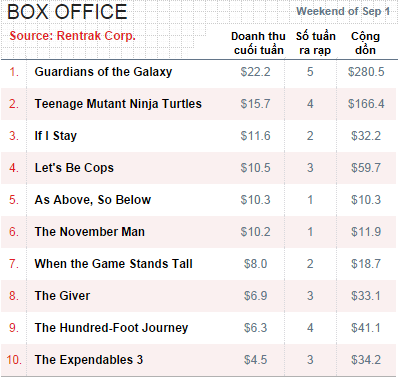Click the $280.5 cumulative total value

pos(366,72)
